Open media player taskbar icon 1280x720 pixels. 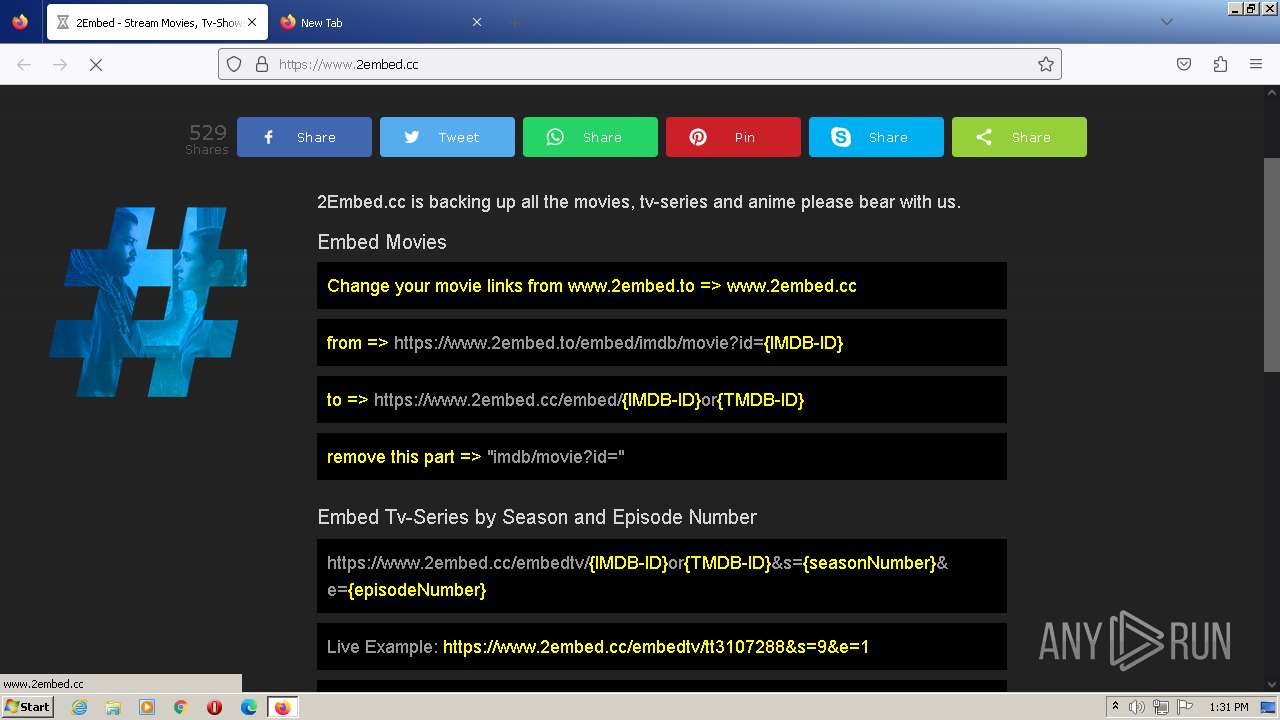(x=147, y=707)
